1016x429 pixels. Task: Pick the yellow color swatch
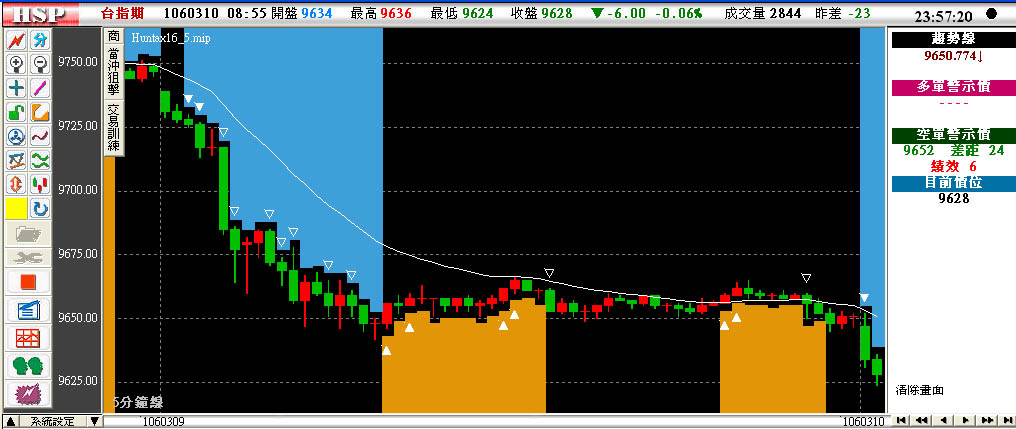(16, 208)
